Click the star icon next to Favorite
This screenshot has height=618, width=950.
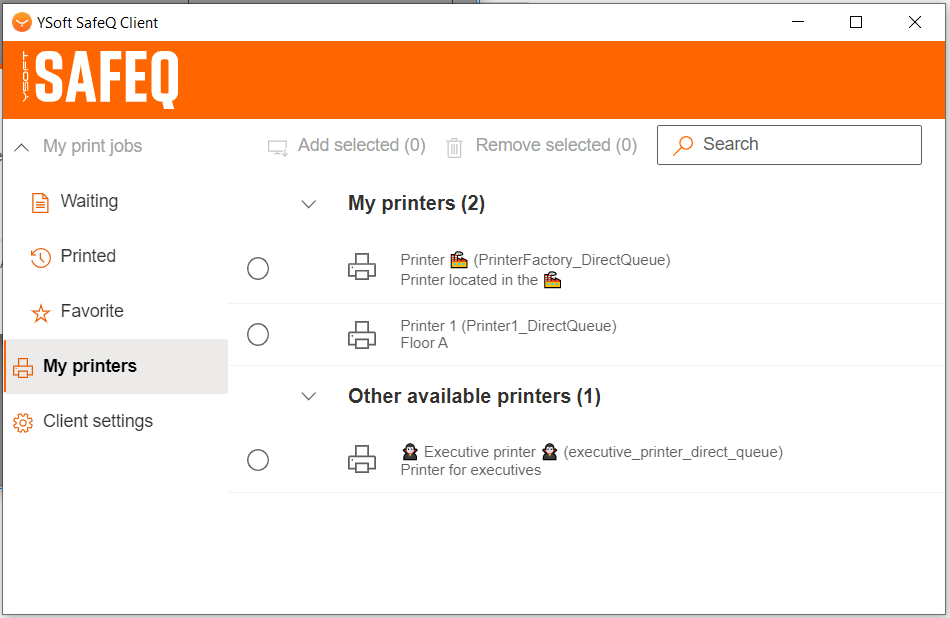tap(40, 312)
